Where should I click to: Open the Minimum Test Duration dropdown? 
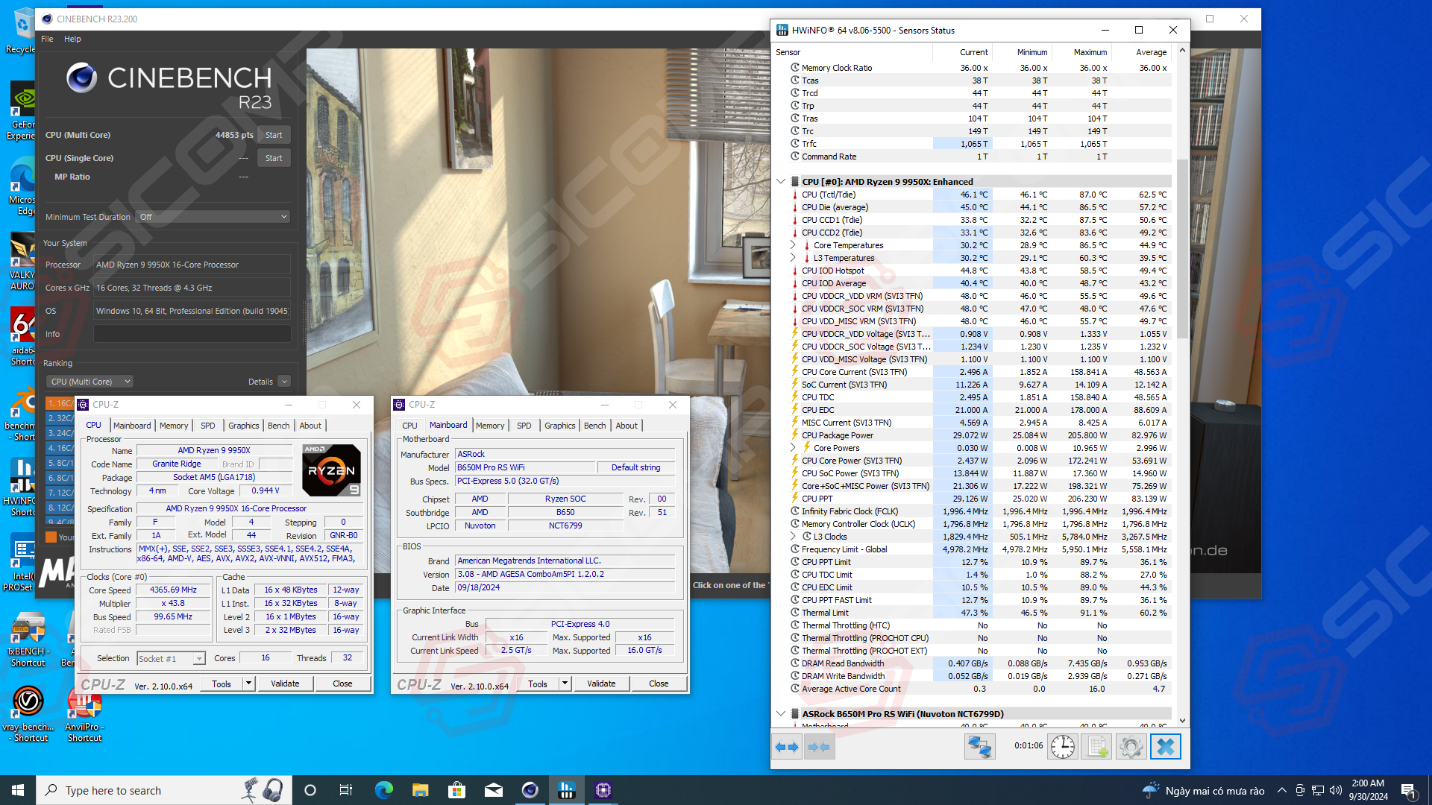214,217
